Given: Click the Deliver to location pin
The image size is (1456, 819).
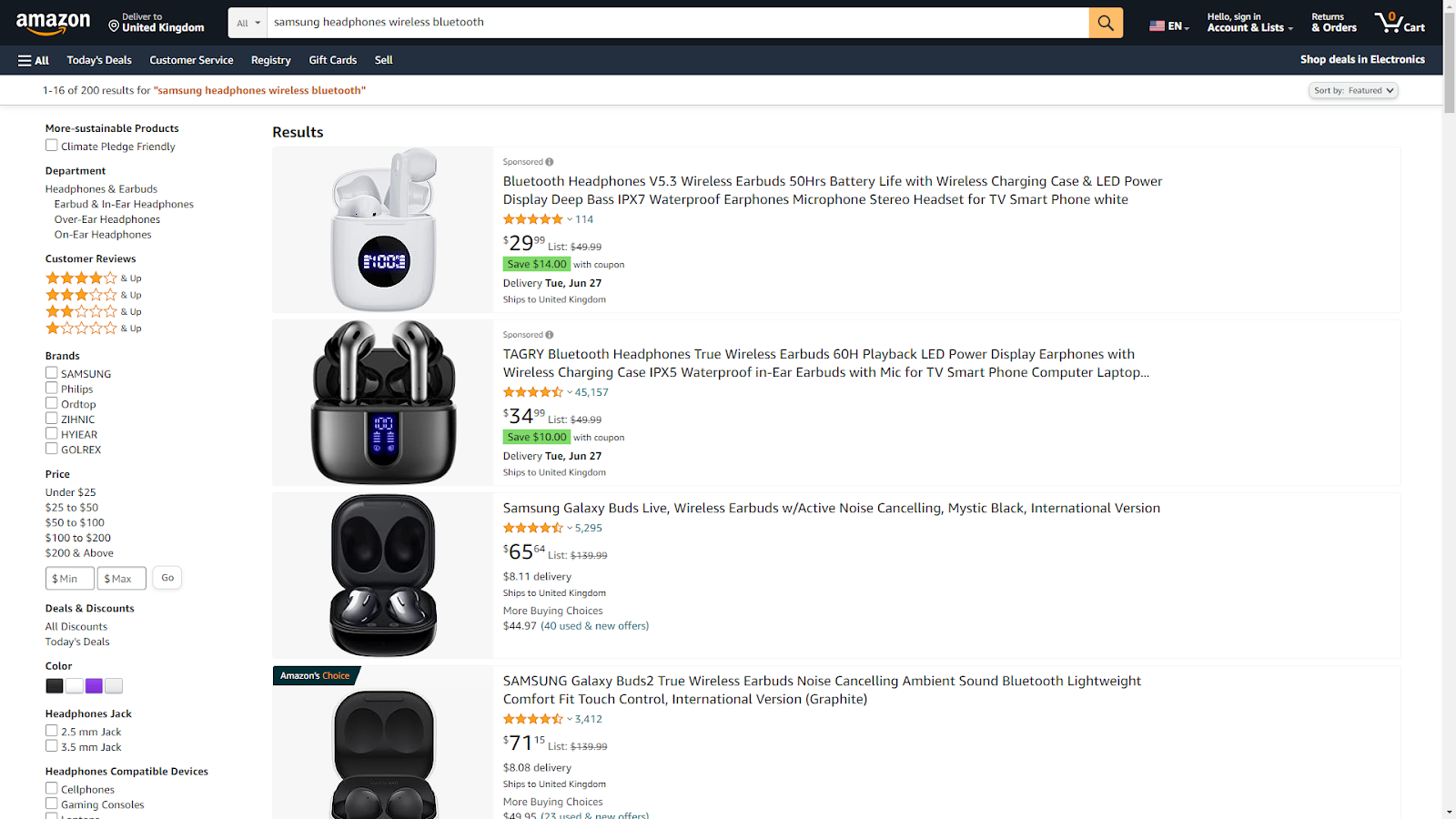Looking at the screenshot, I should (x=114, y=25).
